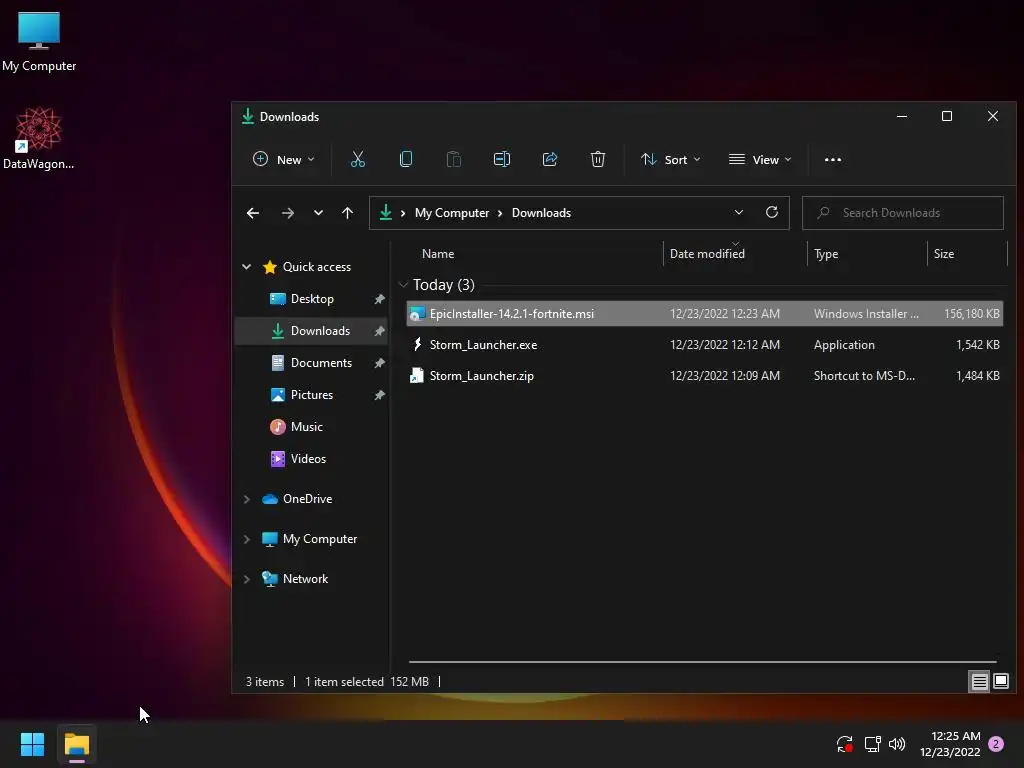Click the Copy icon in toolbar
The image size is (1024, 768).
tap(406, 159)
